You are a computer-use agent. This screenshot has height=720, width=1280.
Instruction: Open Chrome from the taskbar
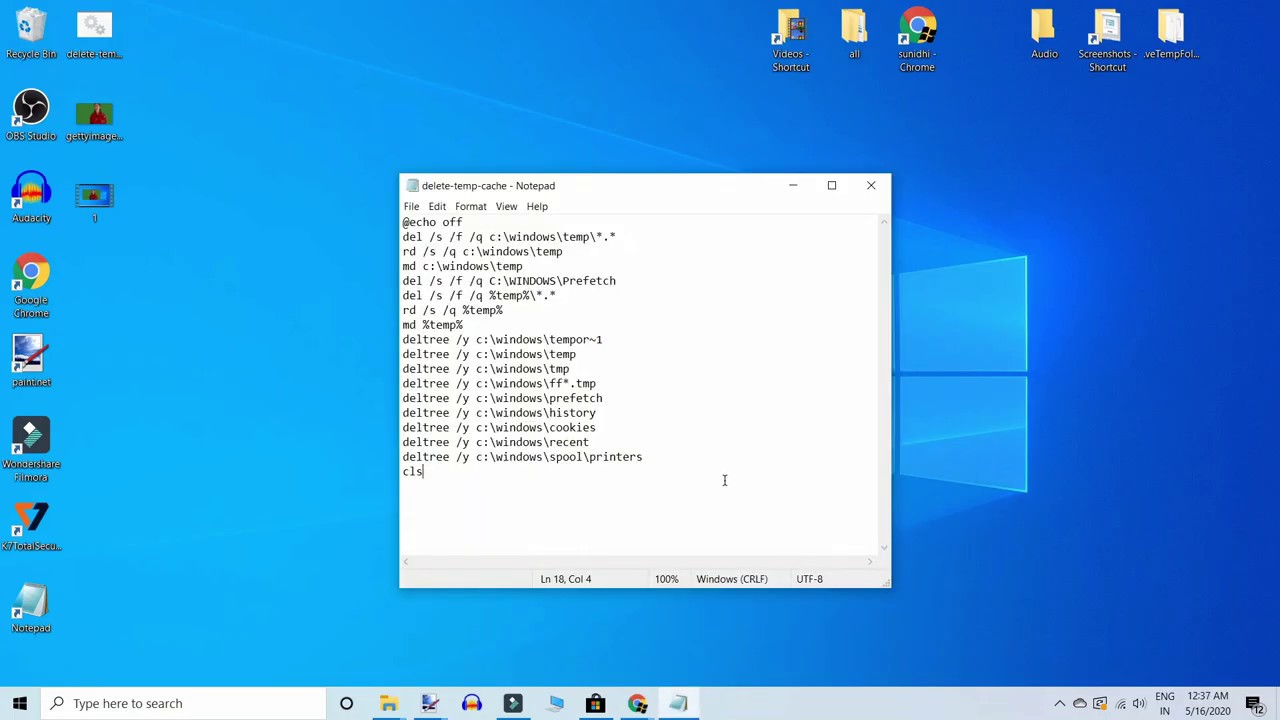click(x=637, y=703)
